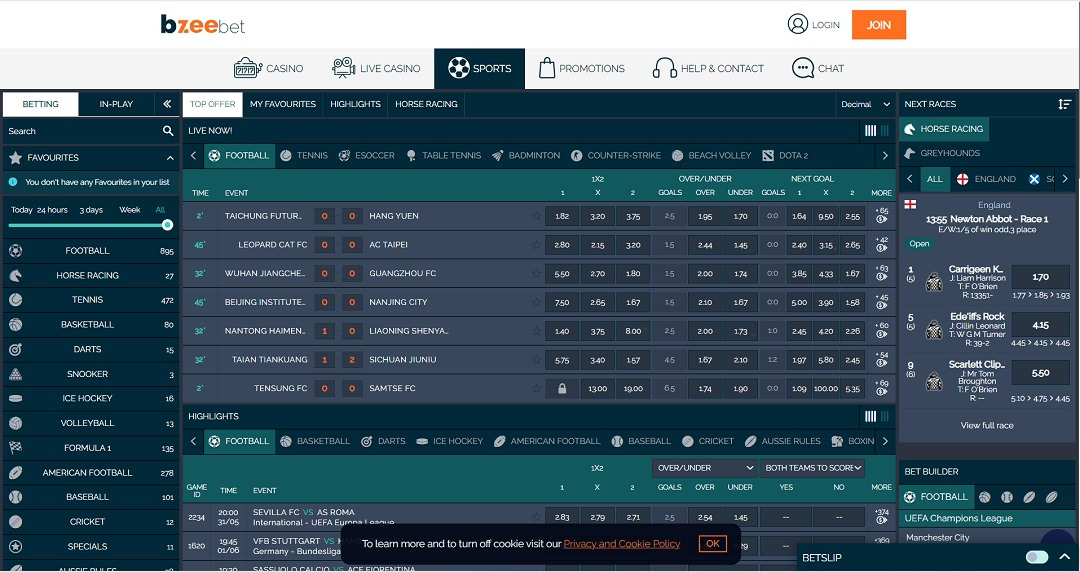Select odds 1.82 for Taichung Futuro win
The height and width of the screenshot is (572, 1080).
562,216
